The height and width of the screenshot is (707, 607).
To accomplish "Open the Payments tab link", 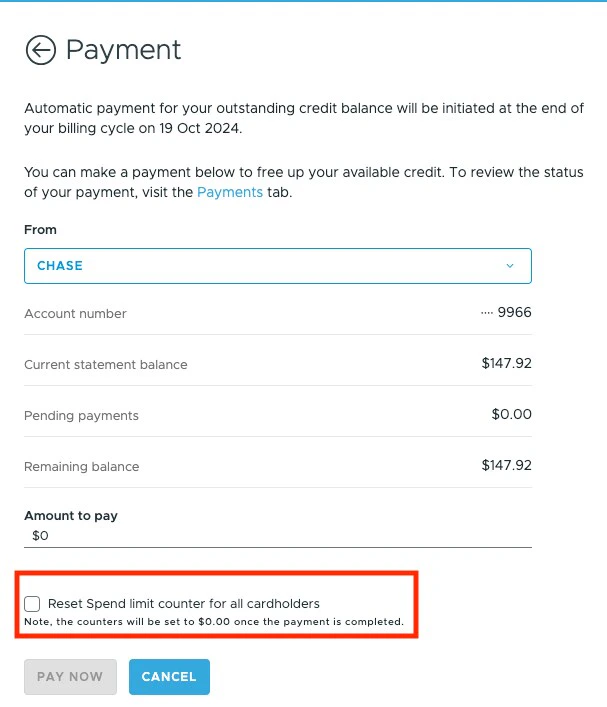I will click(x=229, y=192).
